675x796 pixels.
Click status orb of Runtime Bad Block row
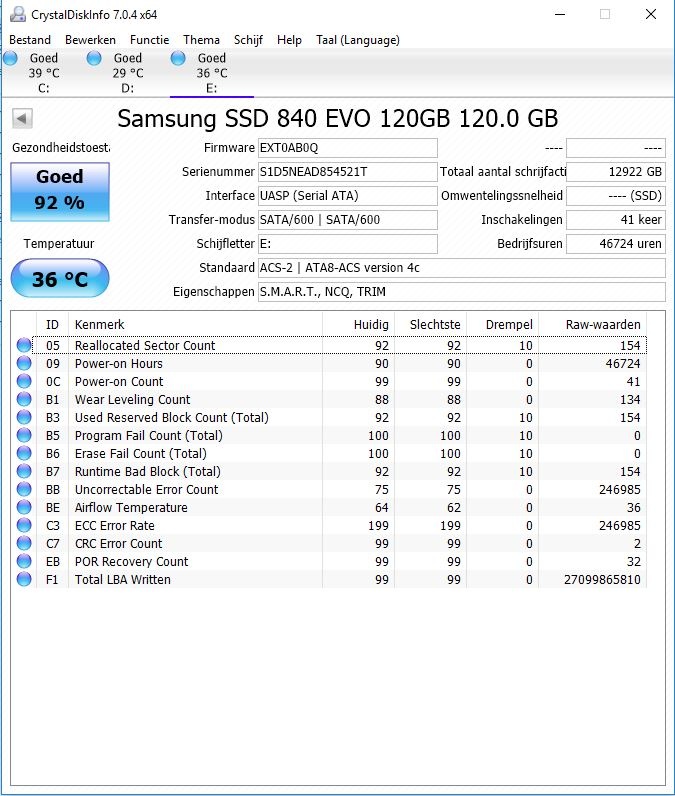pos(24,472)
